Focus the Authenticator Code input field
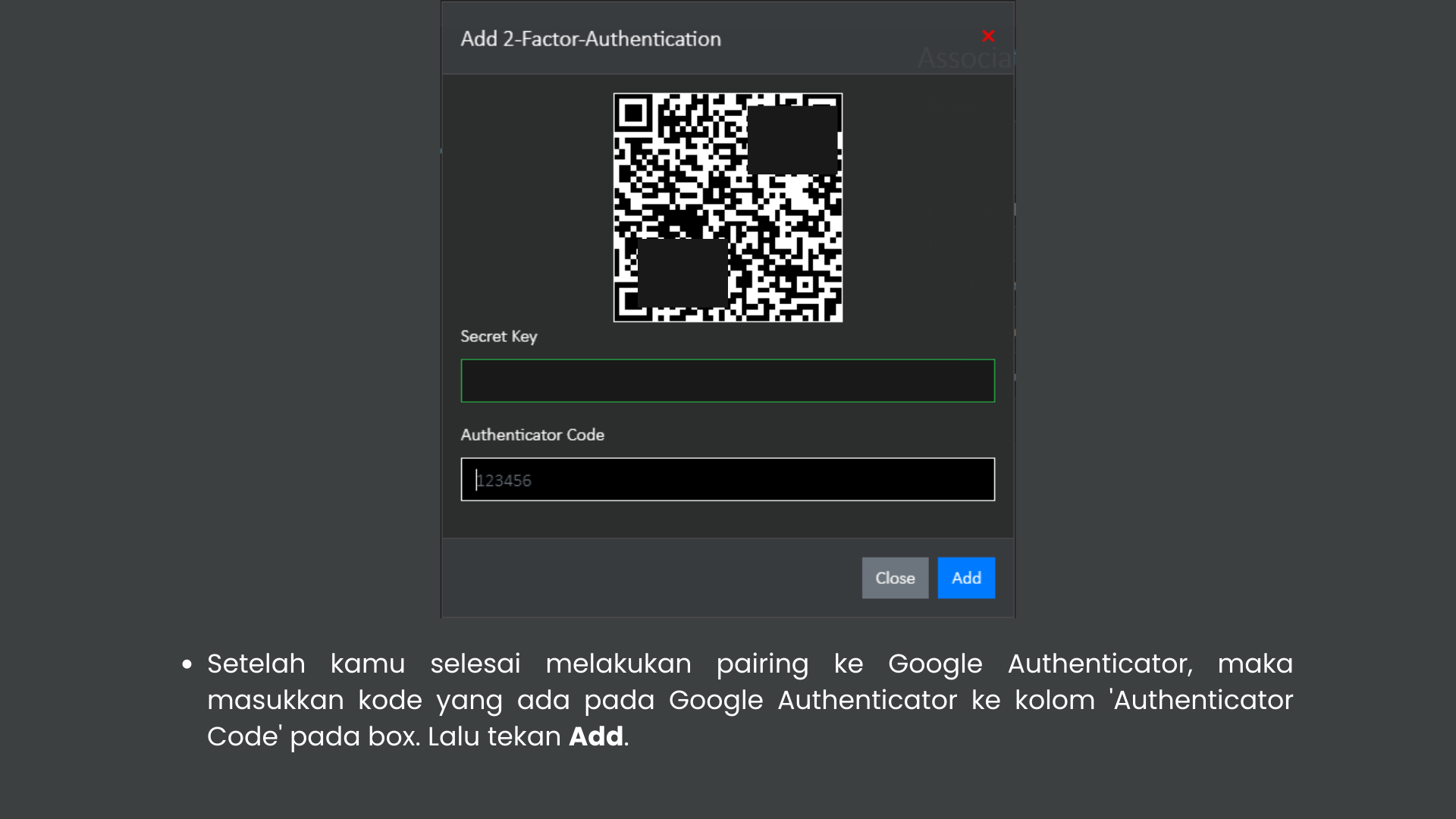 (x=728, y=479)
